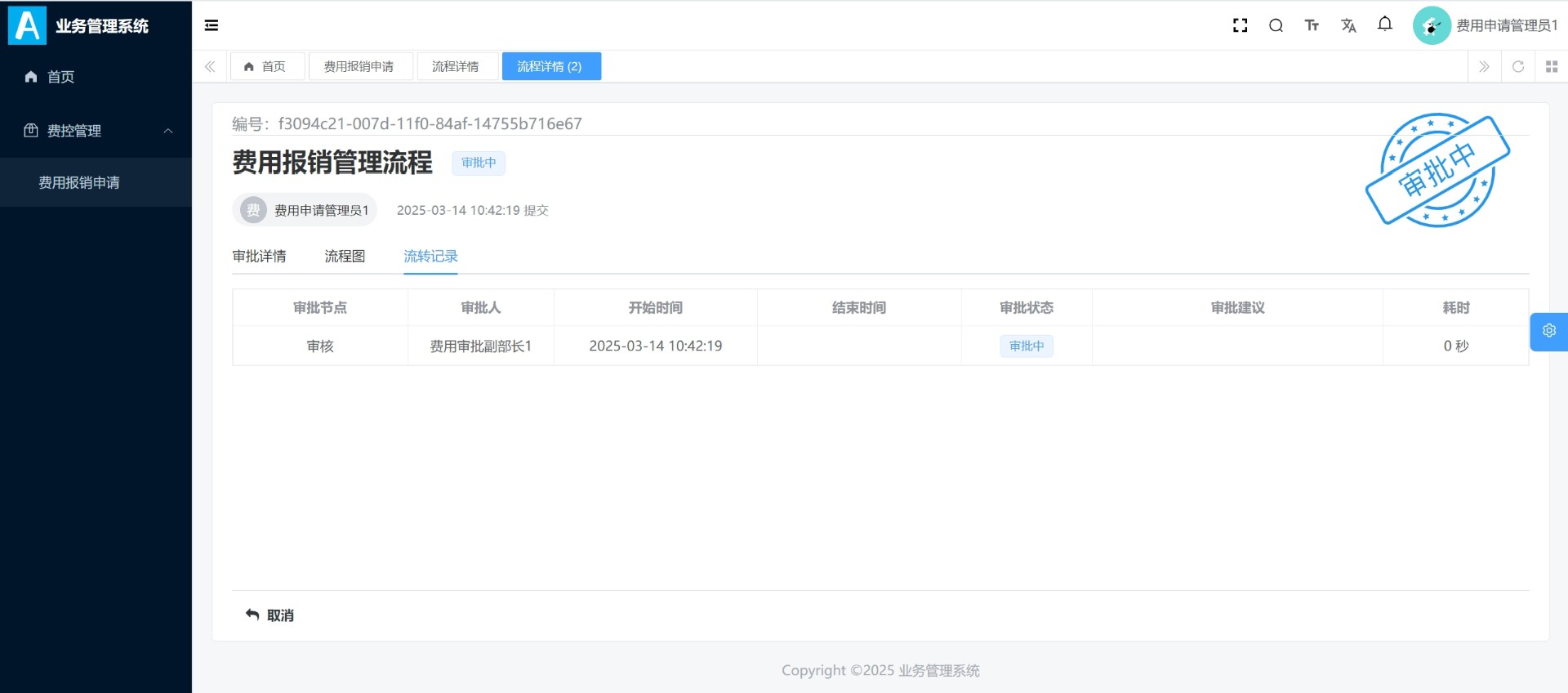Click the 取消 button
This screenshot has height=693, width=1568.
pyautogui.click(x=270, y=615)
